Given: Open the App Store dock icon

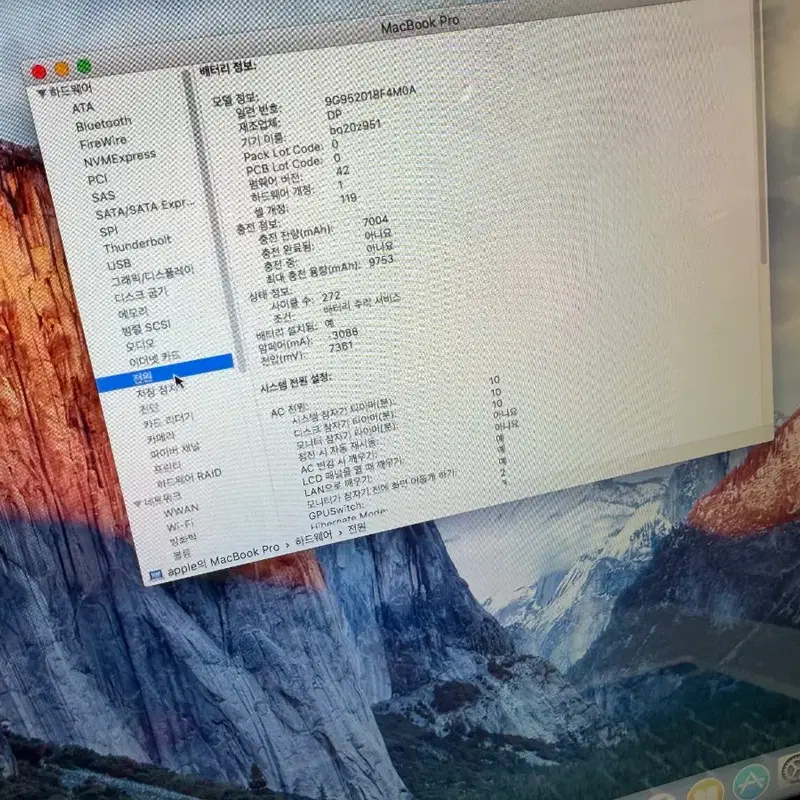Looking at the screenshot, I should point(750,784).
